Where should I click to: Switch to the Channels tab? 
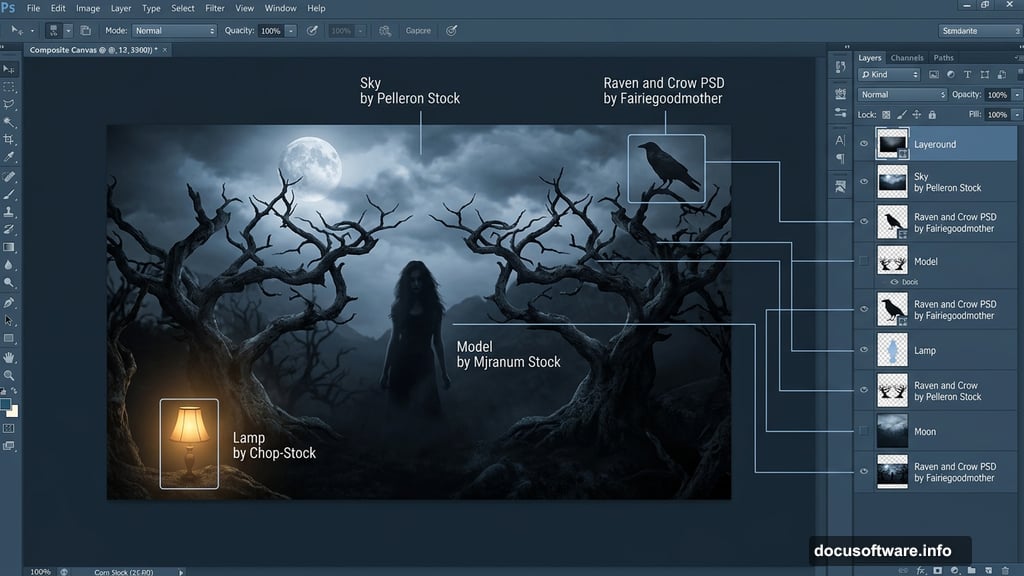(x=907, y=57)
